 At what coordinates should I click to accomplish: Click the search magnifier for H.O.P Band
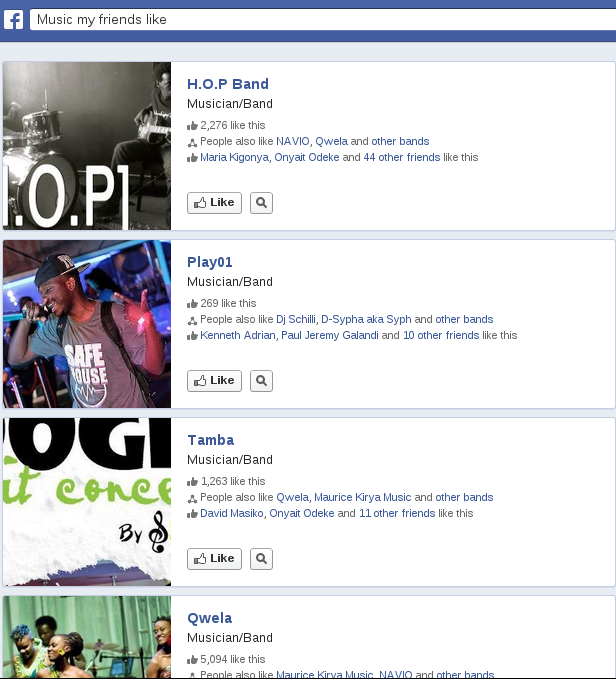tap(261, 203)
